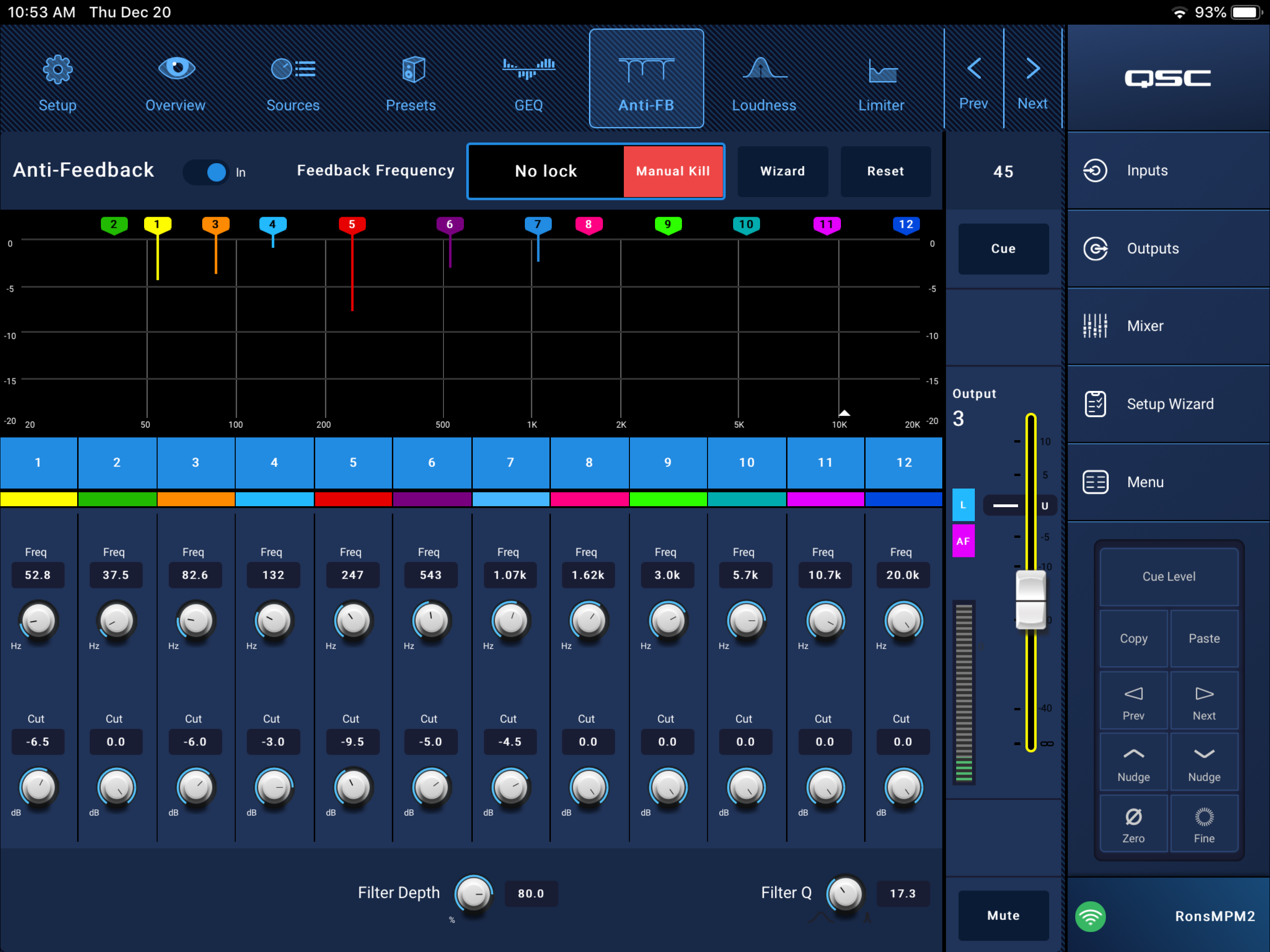The image size is (1270, 952).
Task: Open the Sources icon
Action: point(293,69)
